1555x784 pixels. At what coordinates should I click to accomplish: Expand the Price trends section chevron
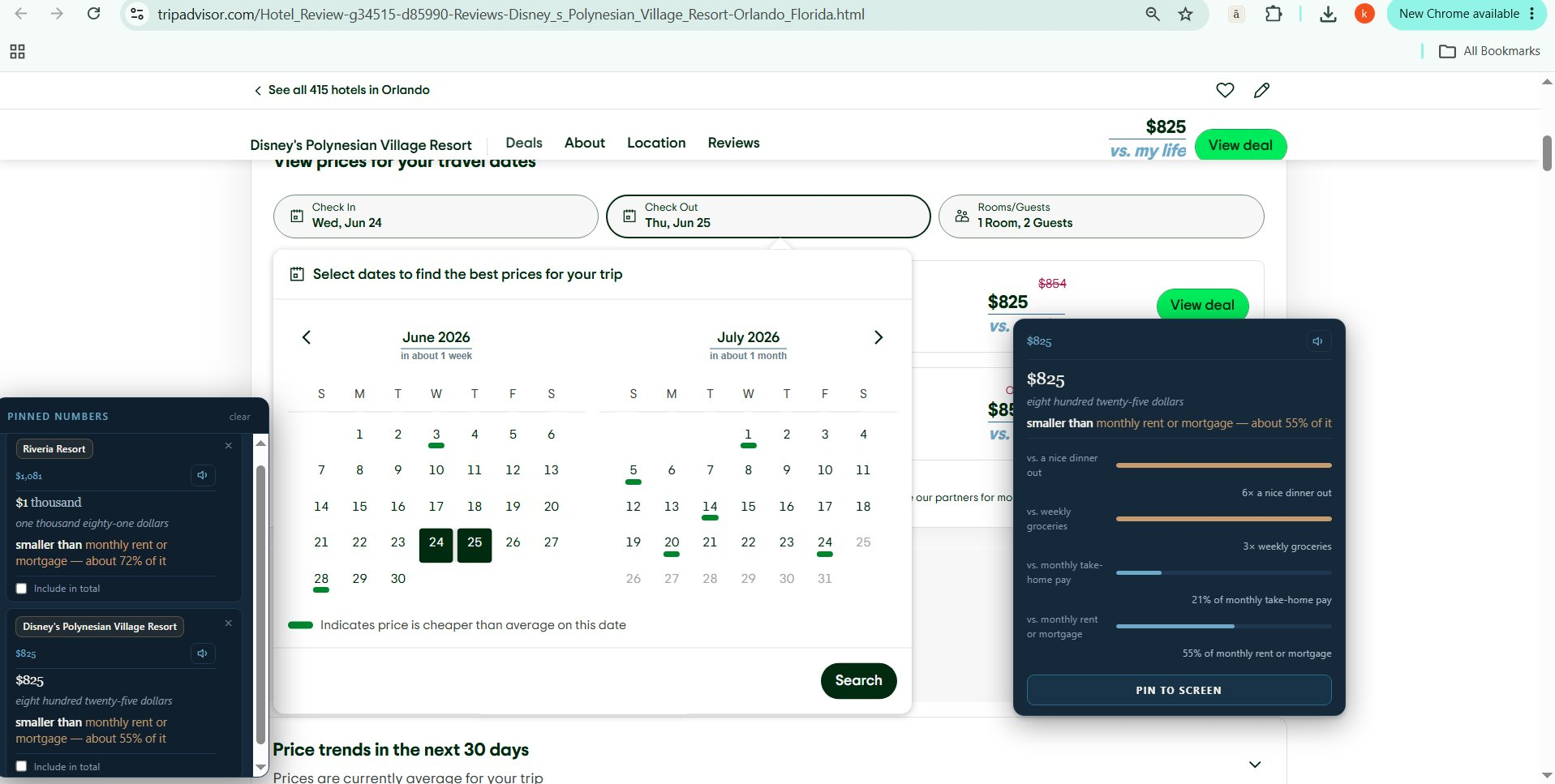1255,764
